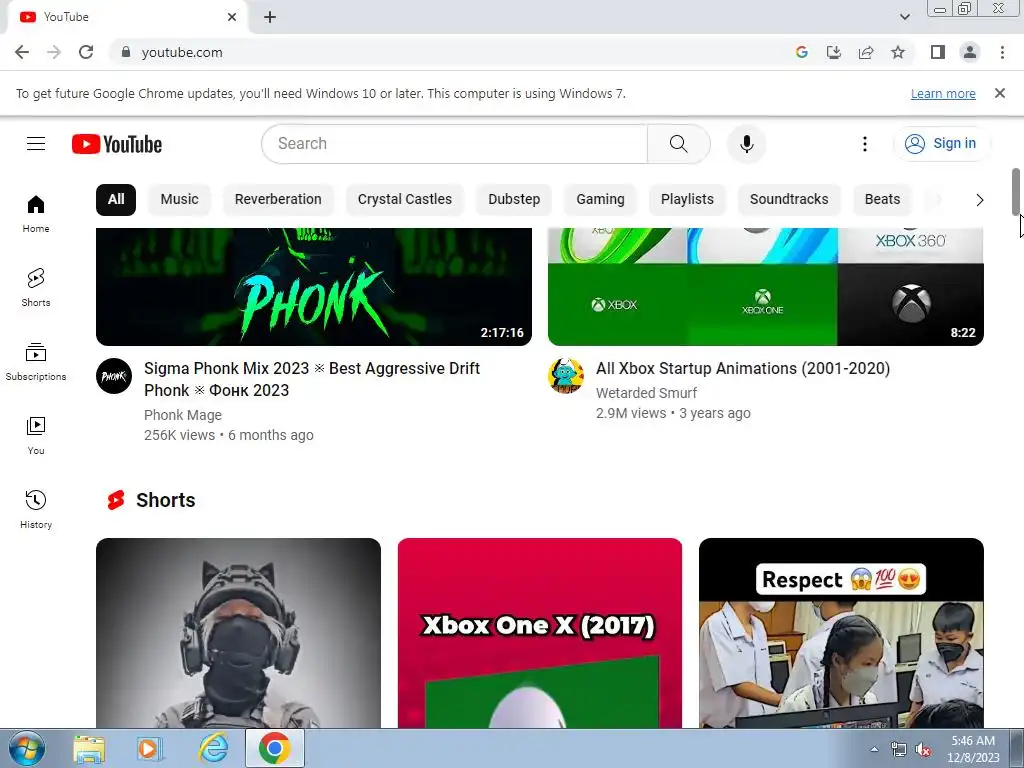Screen dimensions: 1024x768
Task: Click the page vertical scrollbar thumb
Action: (x=1016, y=191)
